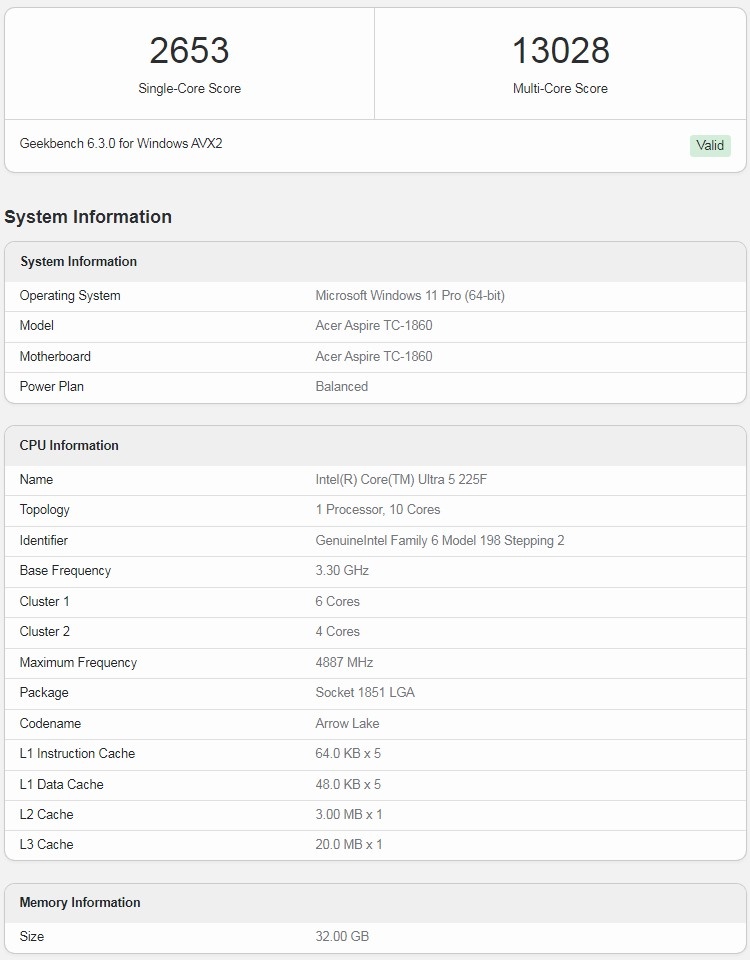Select the Balanced power plan value

(x=342, y=386)
